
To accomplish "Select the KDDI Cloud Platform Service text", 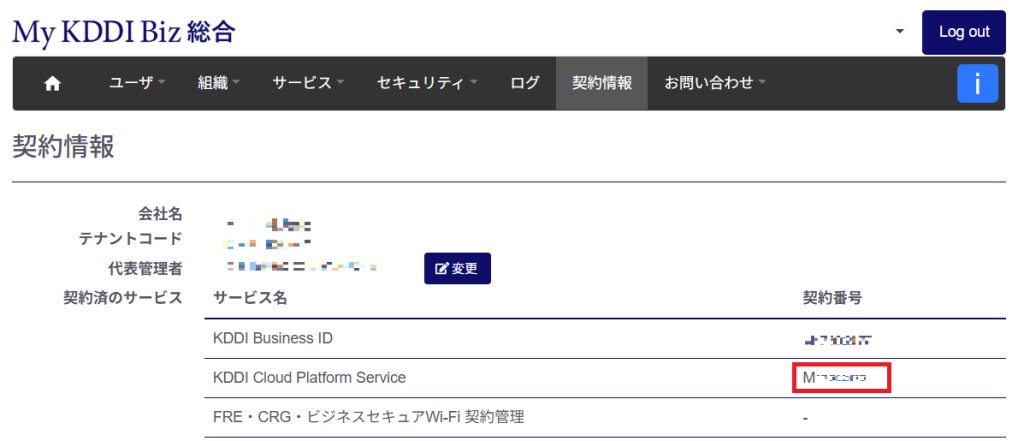I will (x=310, y=378).
